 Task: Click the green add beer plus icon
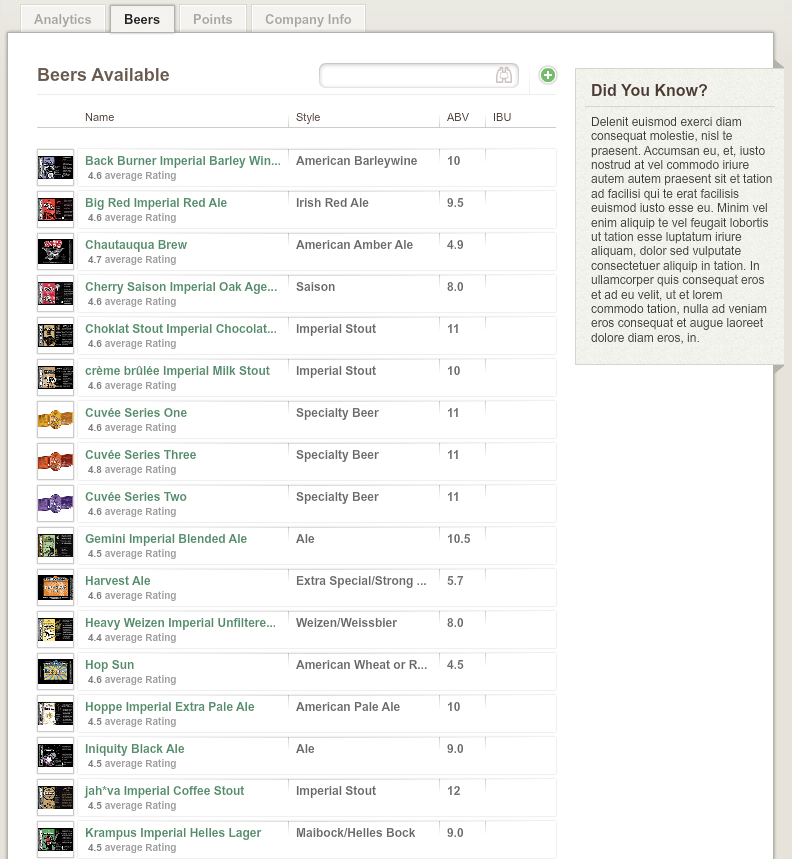548,75
